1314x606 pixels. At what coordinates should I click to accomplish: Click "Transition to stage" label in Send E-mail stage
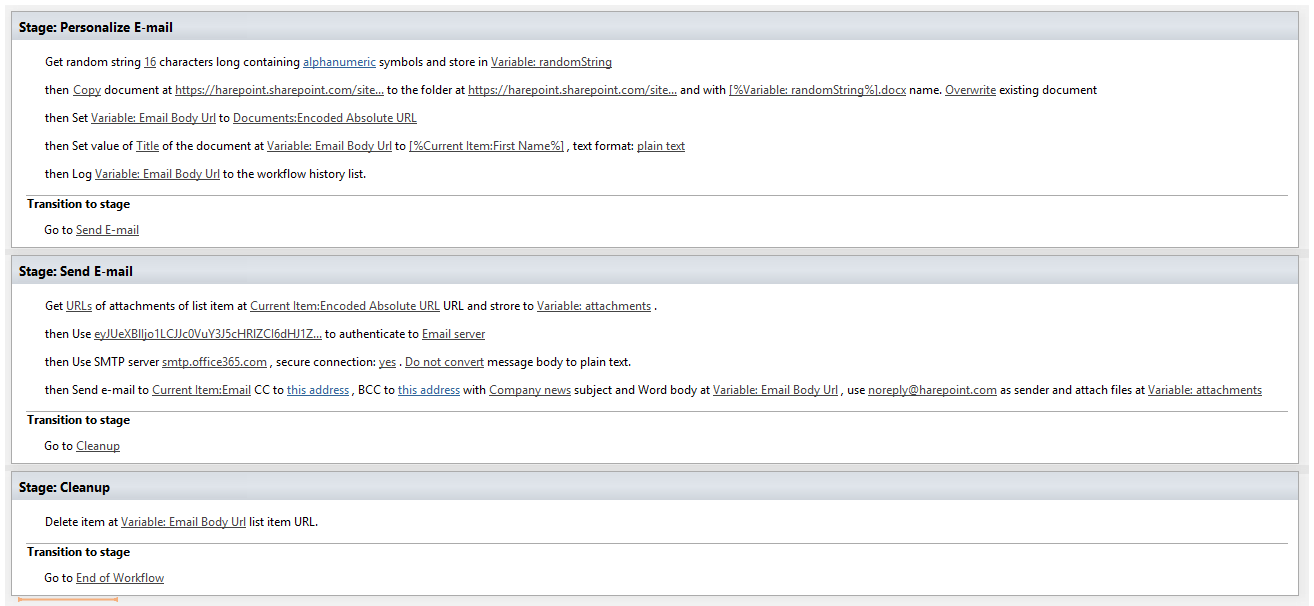78,420
